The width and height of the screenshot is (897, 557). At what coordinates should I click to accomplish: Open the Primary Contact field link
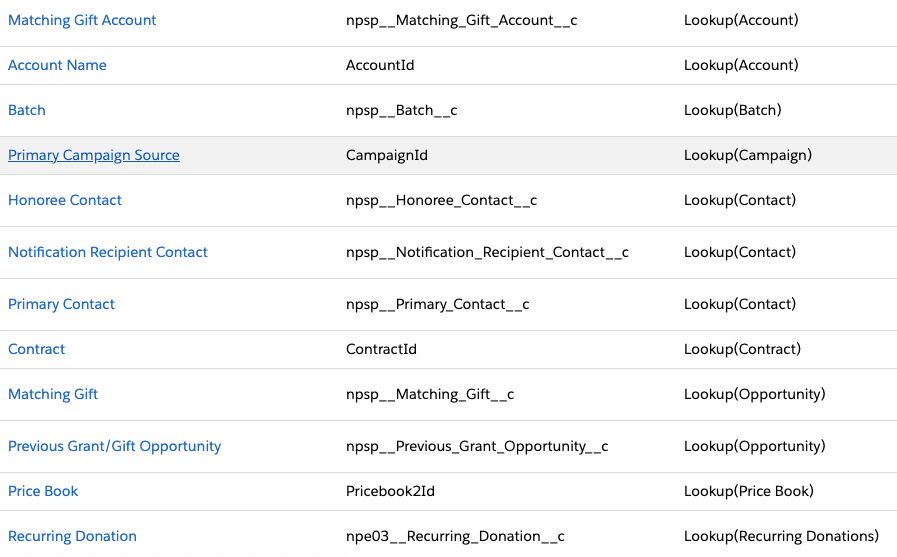click(x=61, y=304)
